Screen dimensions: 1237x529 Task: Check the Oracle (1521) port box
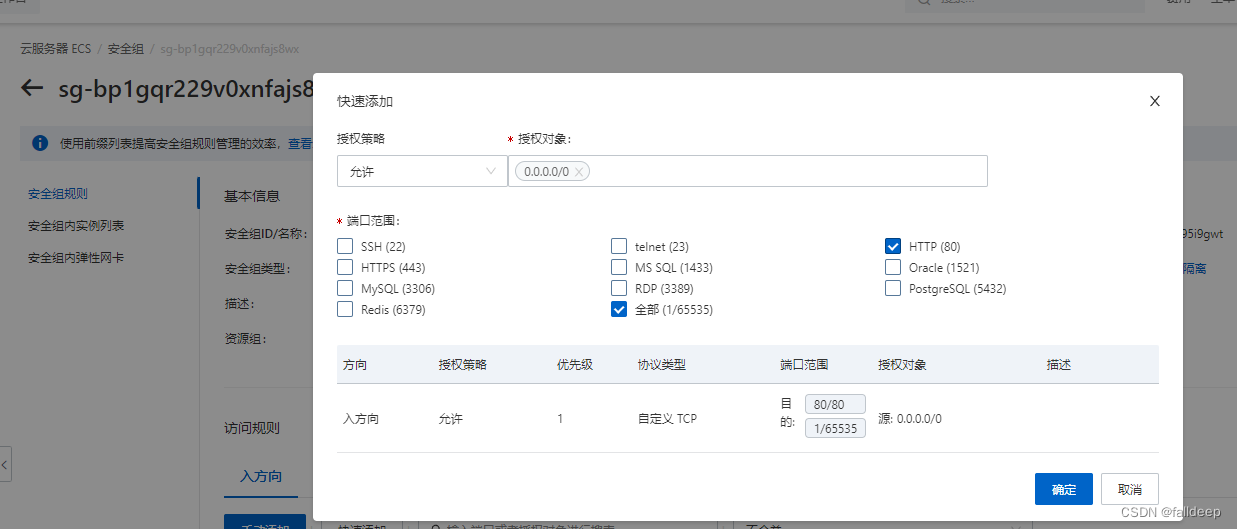point(893,267)
